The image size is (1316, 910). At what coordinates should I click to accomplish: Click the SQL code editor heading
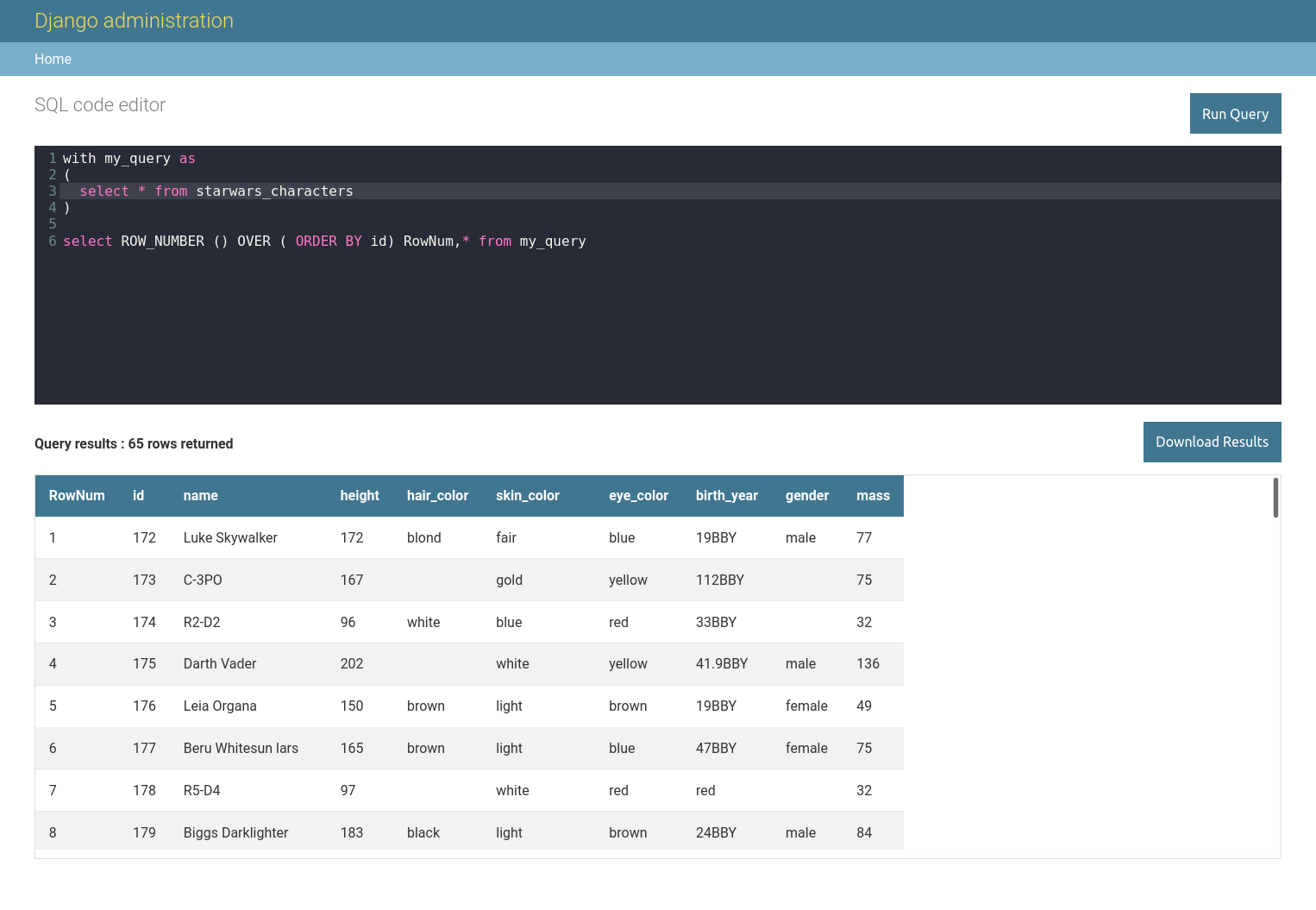tap(100, 104)
